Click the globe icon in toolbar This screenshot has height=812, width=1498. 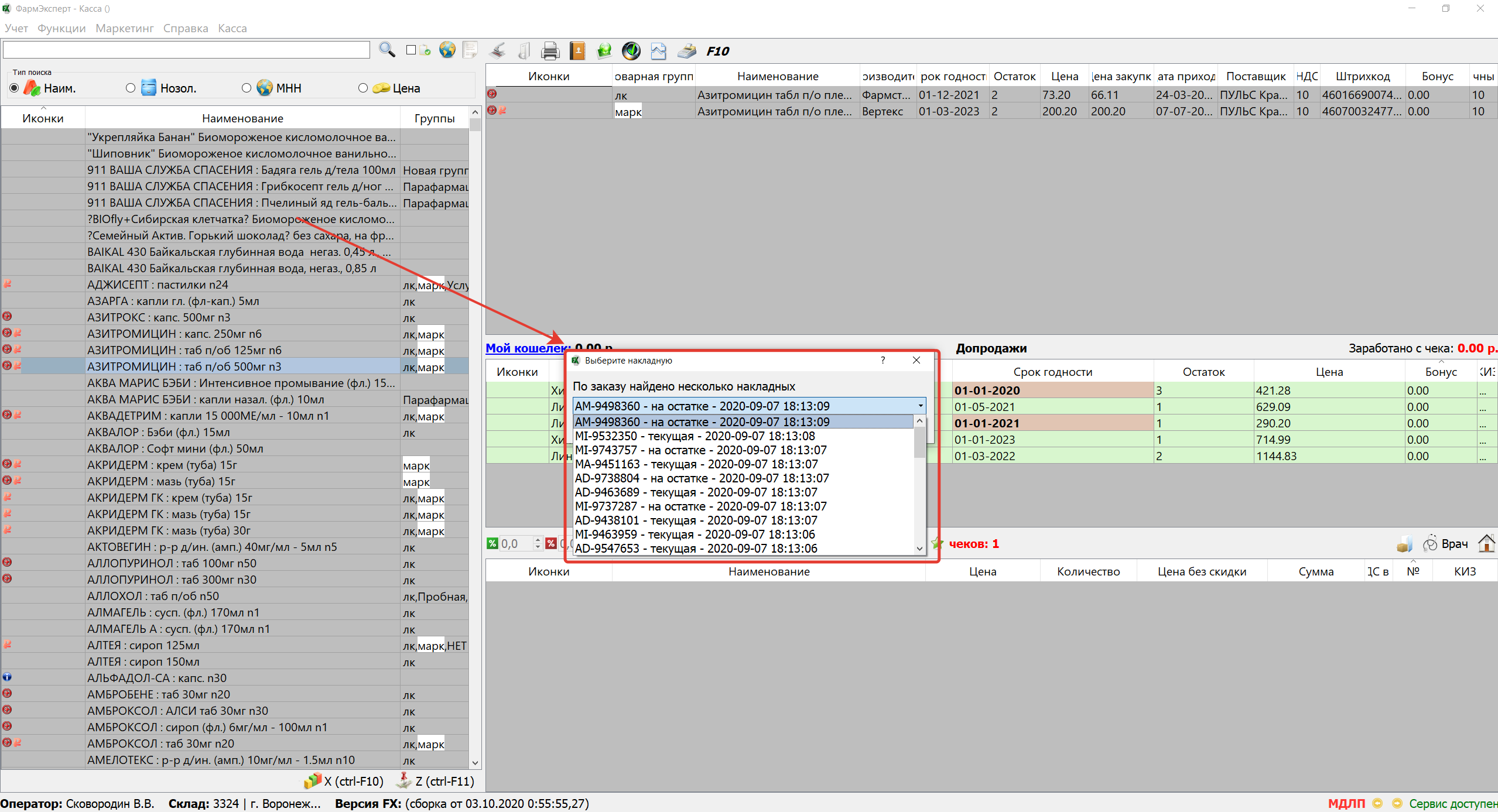pos(447,50)
